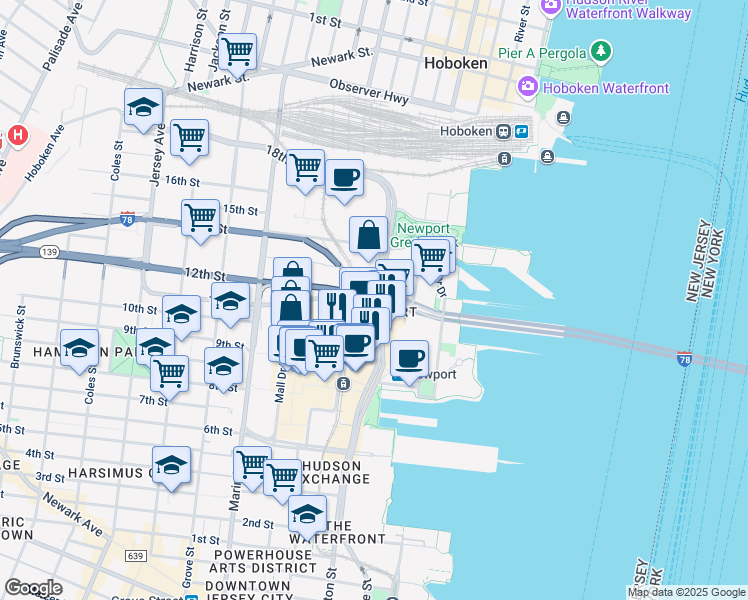The height and width of the screenshot is (600, 748).
Task: Click the Observer Hwy street label
Action: pos(369,92)
